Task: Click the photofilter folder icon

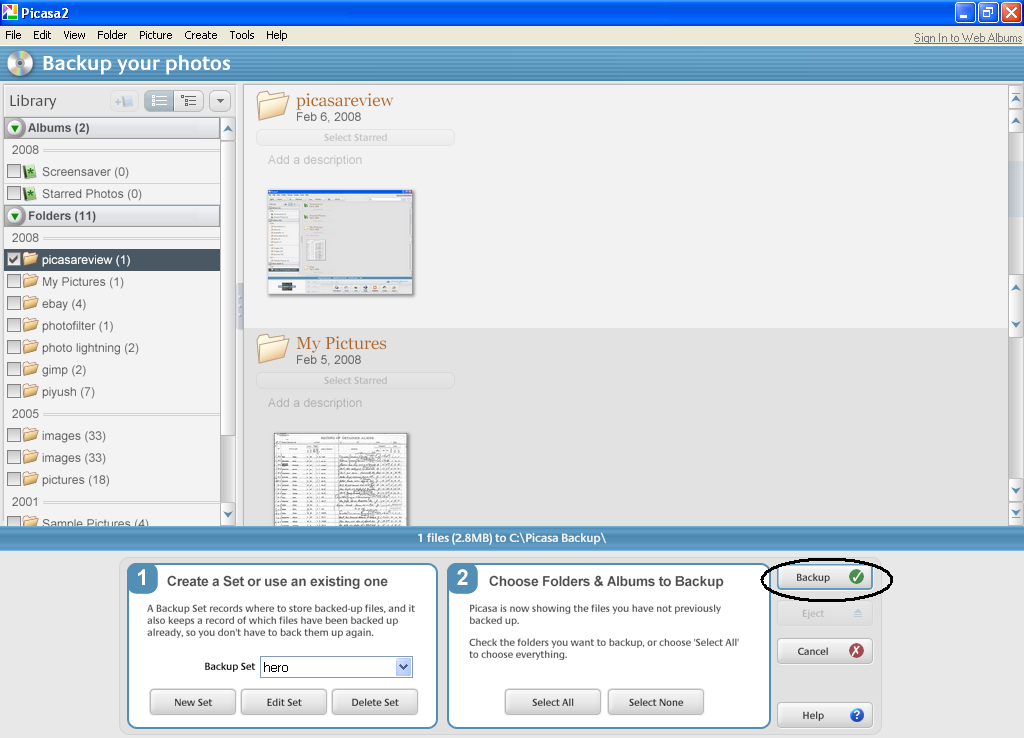Action: point(31,325)
